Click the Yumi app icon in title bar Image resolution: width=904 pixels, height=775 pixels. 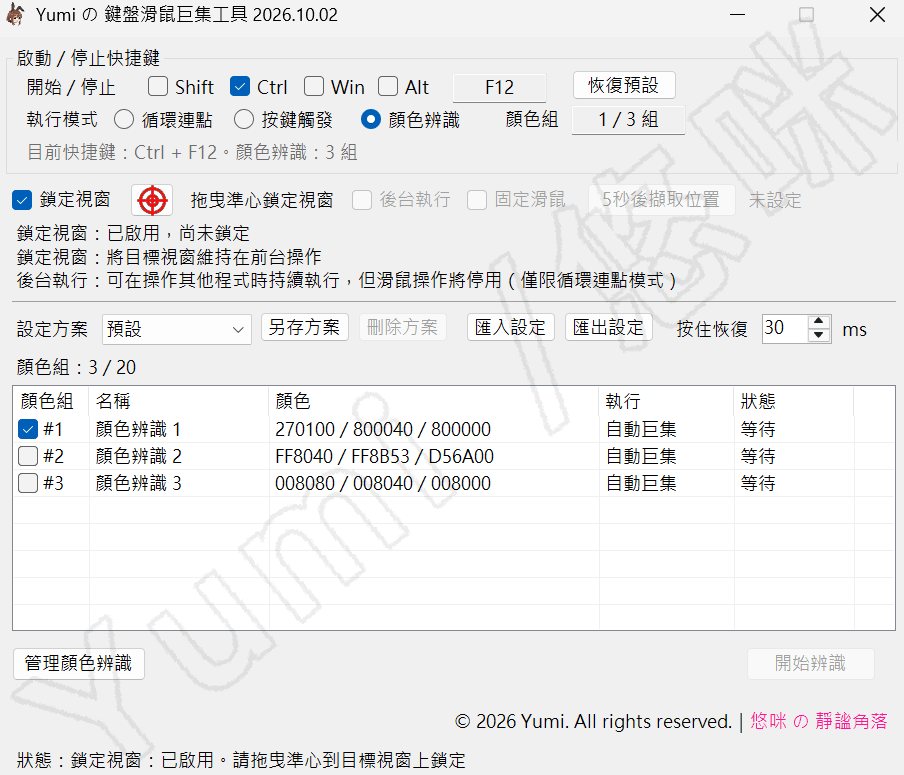(x=15, y=14)
